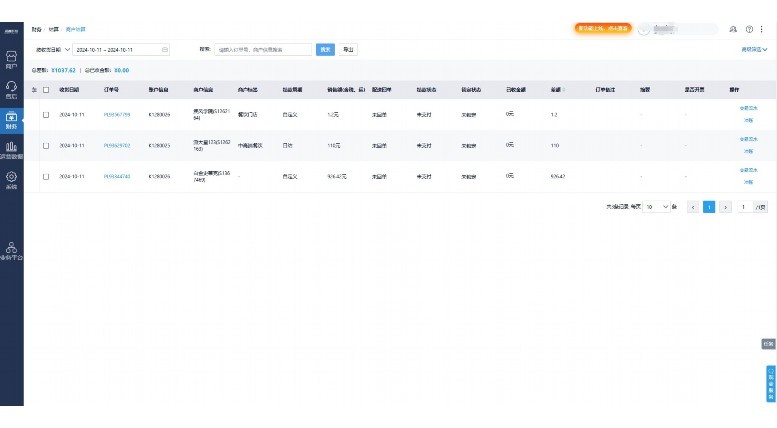The image size is (777, 428).
Task: Click the received total ¥0.00
Action: (x=121, y=70)
